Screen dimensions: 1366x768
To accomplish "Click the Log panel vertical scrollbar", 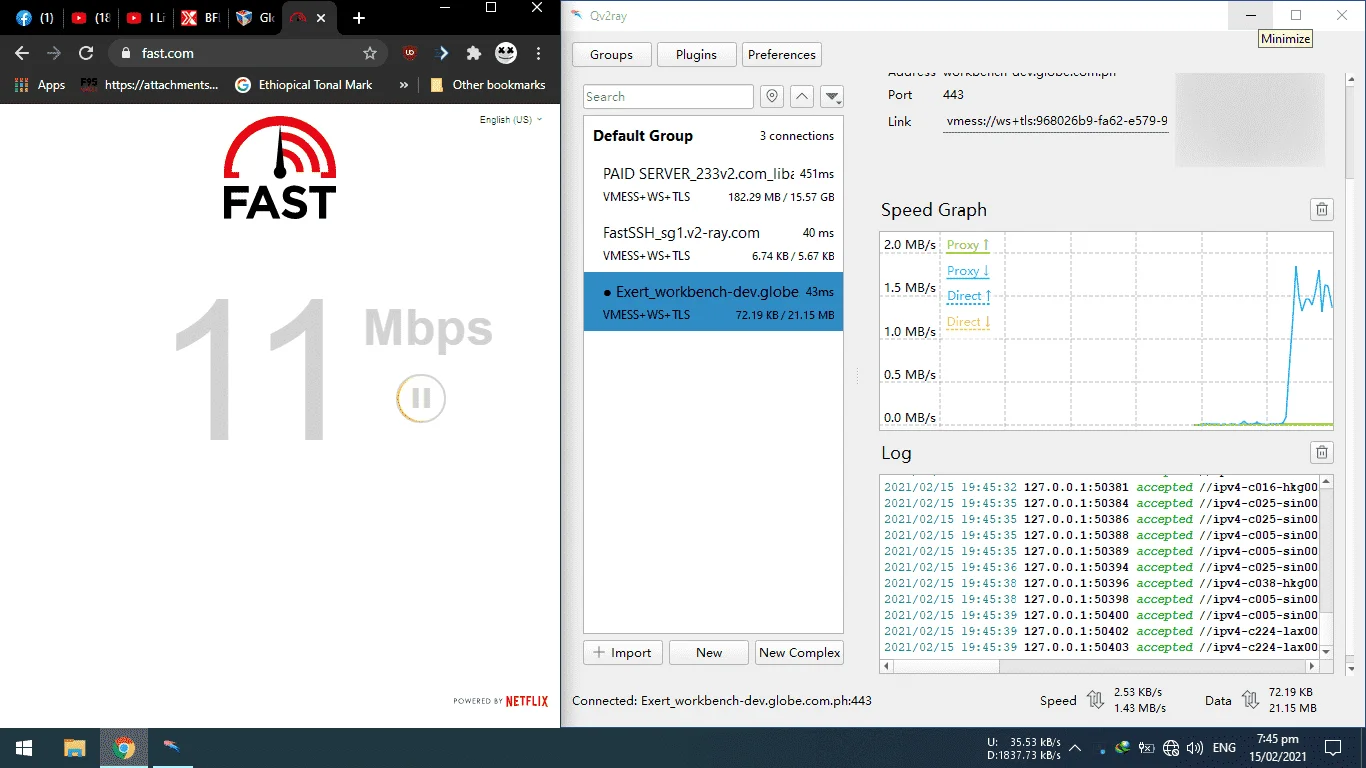I will (1326, 566).
